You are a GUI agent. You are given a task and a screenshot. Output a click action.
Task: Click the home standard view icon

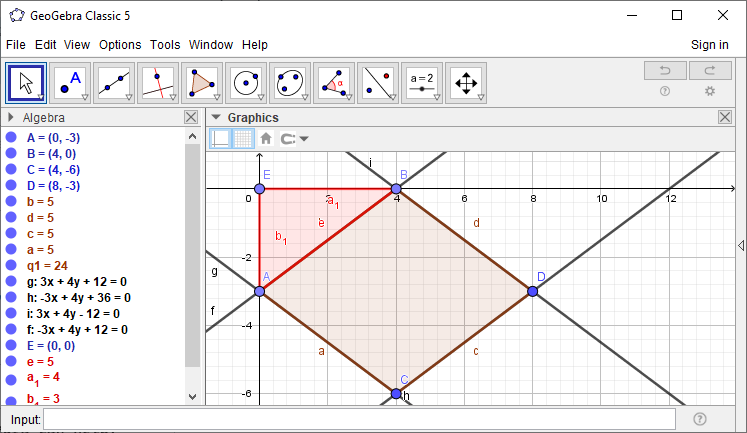tap(266, 139)
